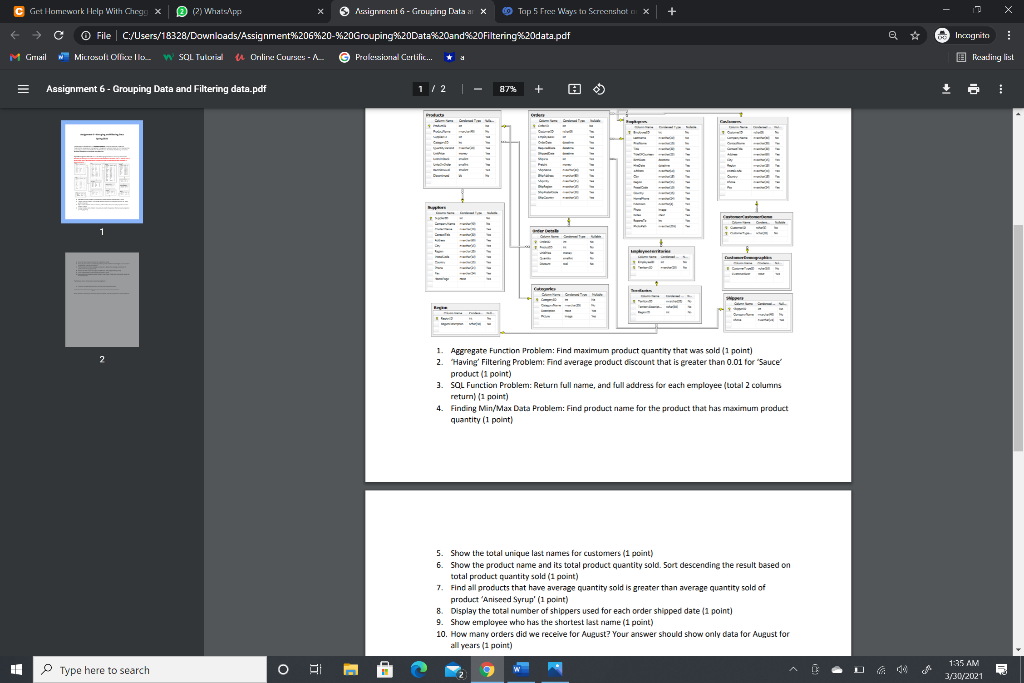
Task: Click question 1 Aggregate Function Problem text
Action: pyautogui.click(x=601, y=351)
